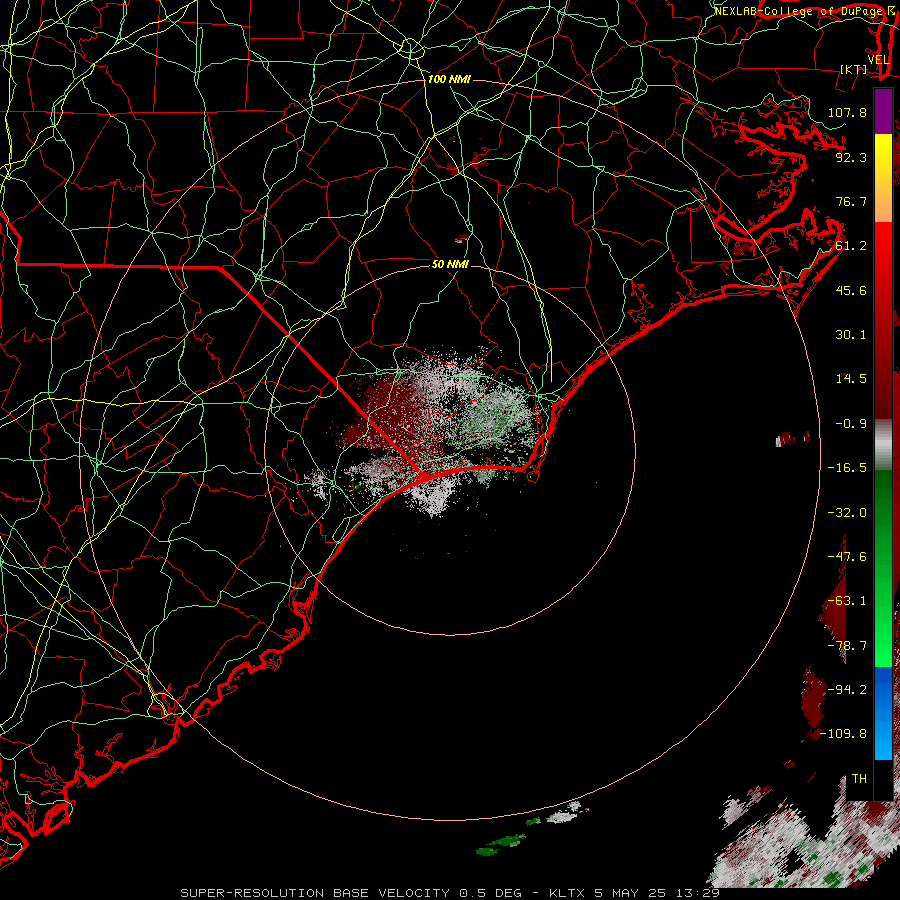Image resolution: width=900 pixels, height=900 pixels.
Task: Click the 76.7 legend value
Action: point(851,201)
